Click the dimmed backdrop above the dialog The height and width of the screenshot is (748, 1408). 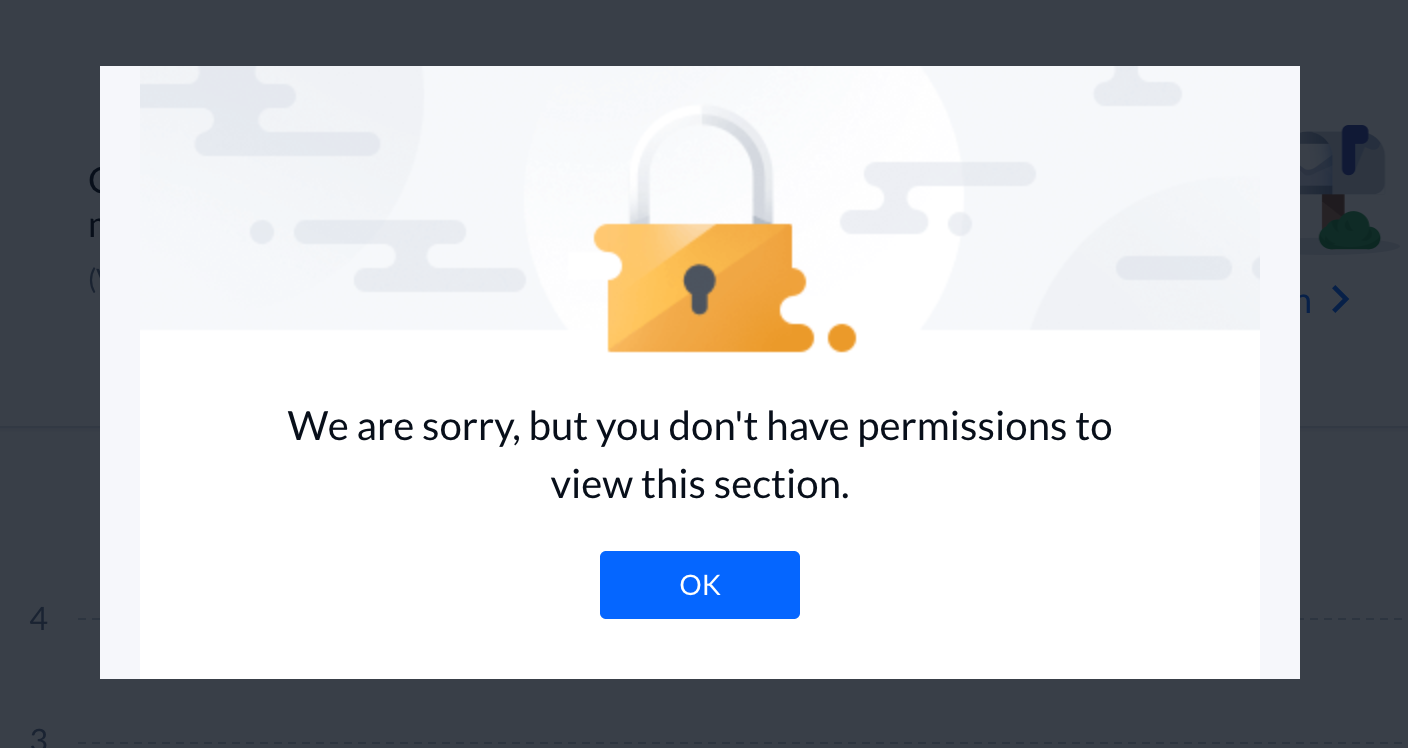point(700,32)
